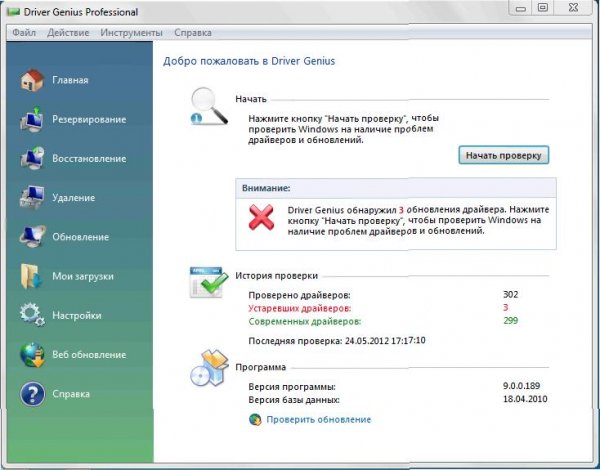Click the Мои загрузки folder icon

[32, 276]
